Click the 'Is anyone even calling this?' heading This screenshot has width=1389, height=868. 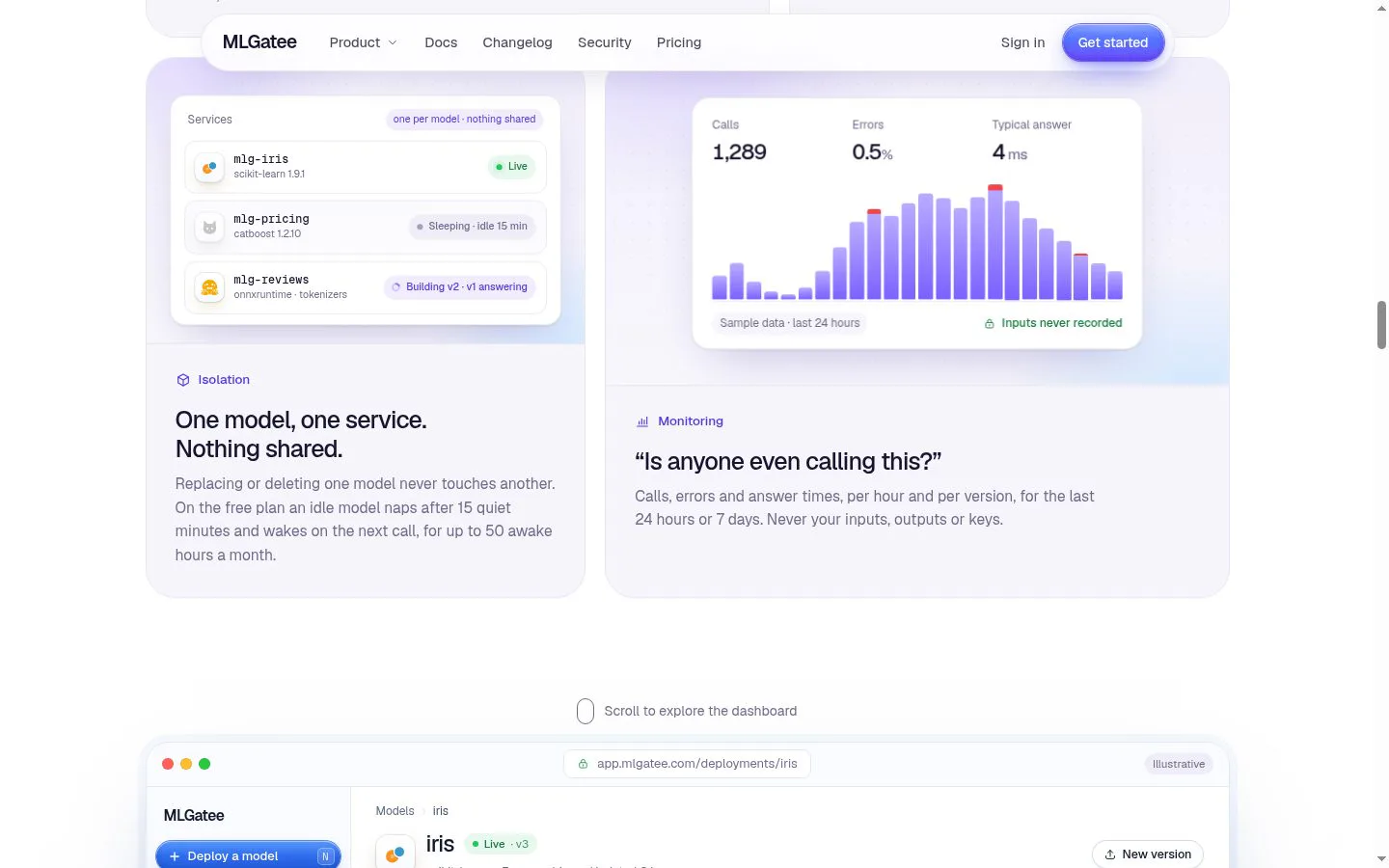coord(788,462)
